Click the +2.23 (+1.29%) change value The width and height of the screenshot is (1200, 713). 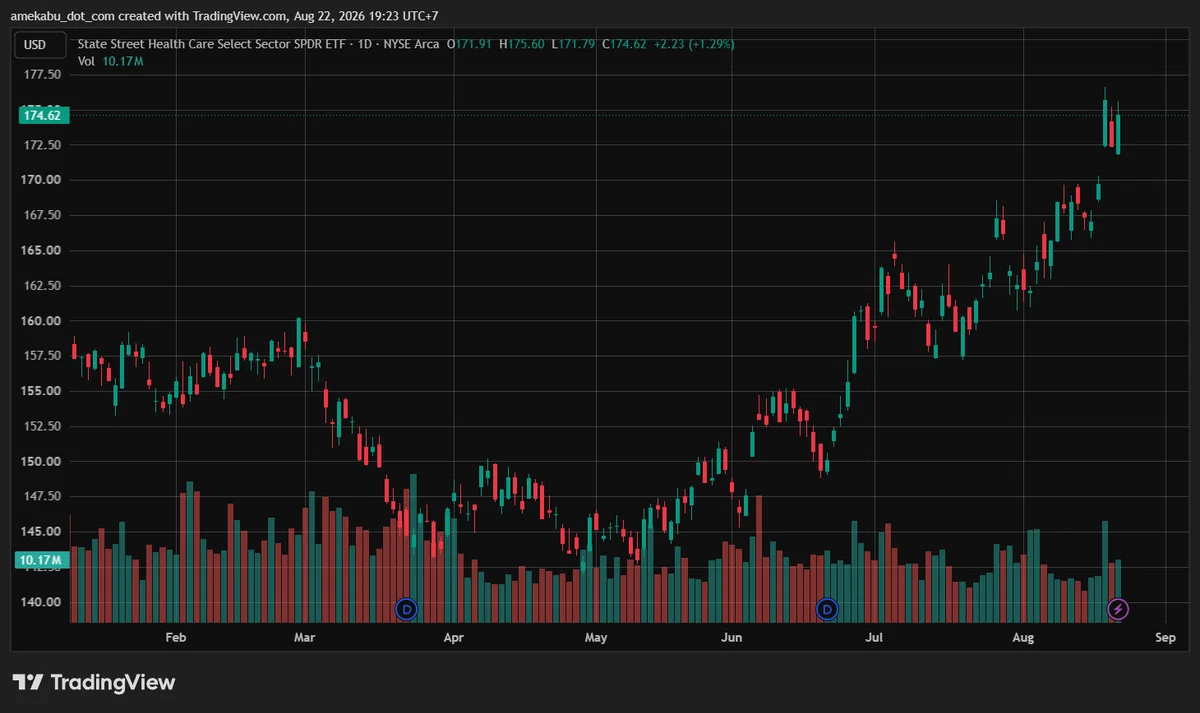[x=694, y=44]
